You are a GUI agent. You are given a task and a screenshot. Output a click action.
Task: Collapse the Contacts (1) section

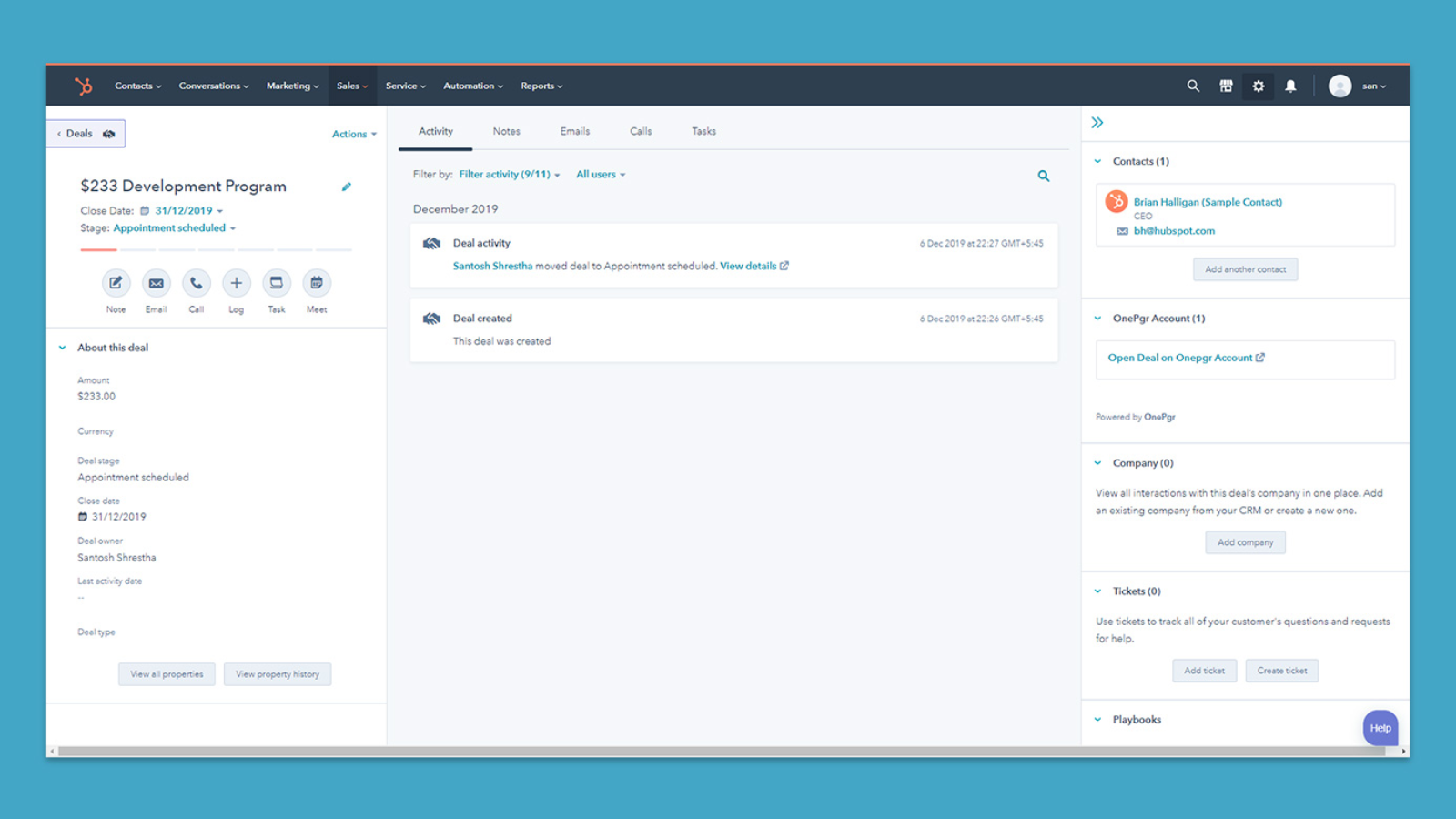(1097, 160)
